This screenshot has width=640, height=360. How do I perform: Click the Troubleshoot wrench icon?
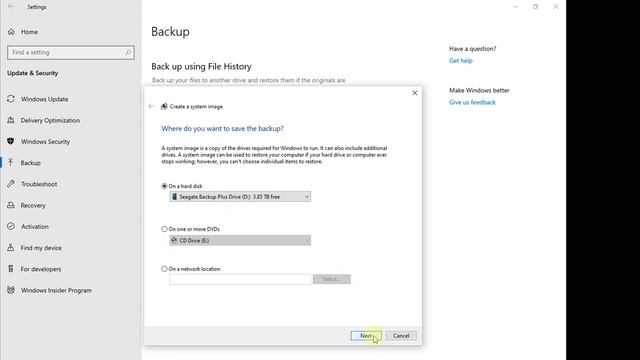pos(11,184)
